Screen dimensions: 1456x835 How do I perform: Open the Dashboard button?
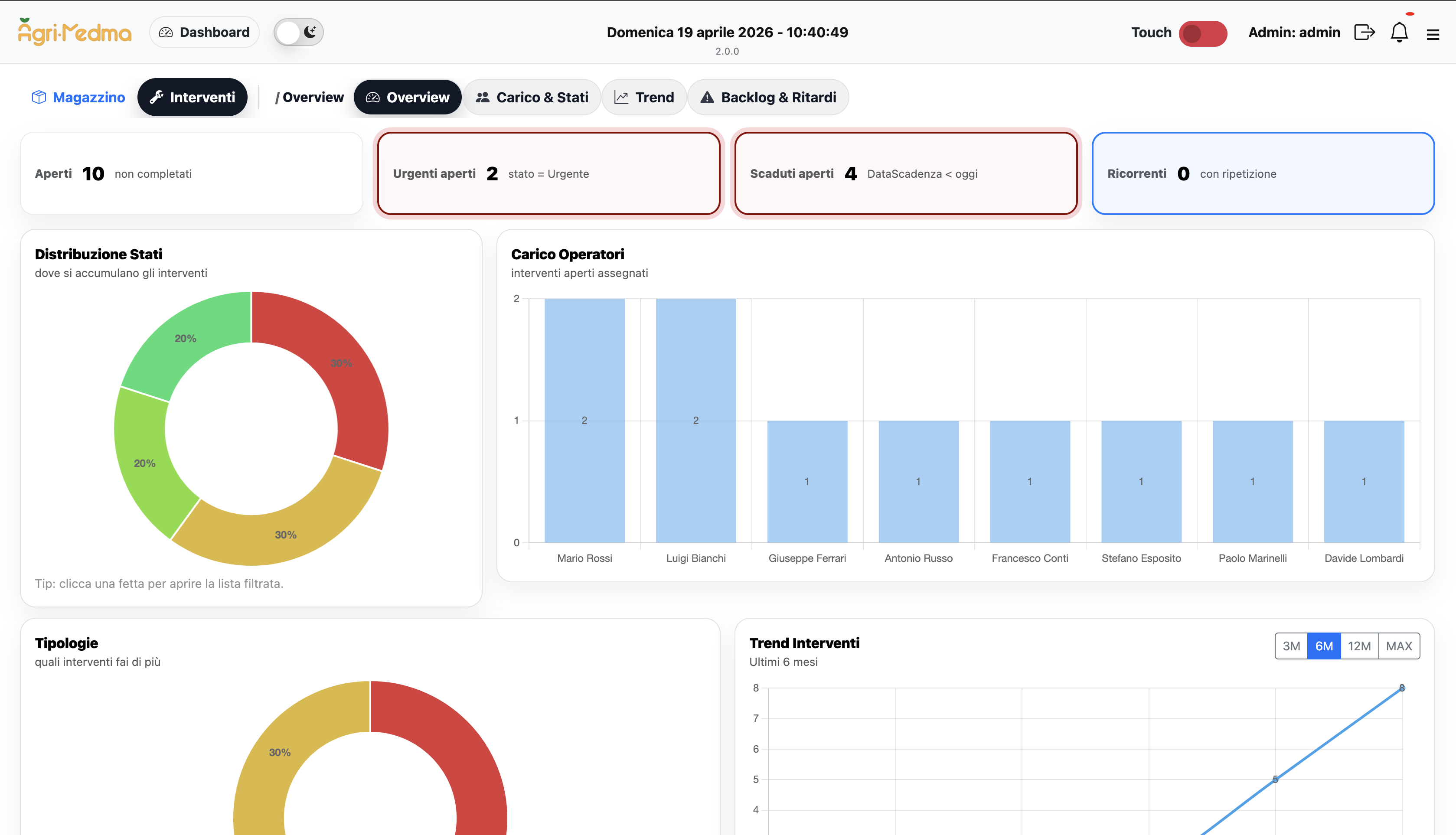pos(204,32)
